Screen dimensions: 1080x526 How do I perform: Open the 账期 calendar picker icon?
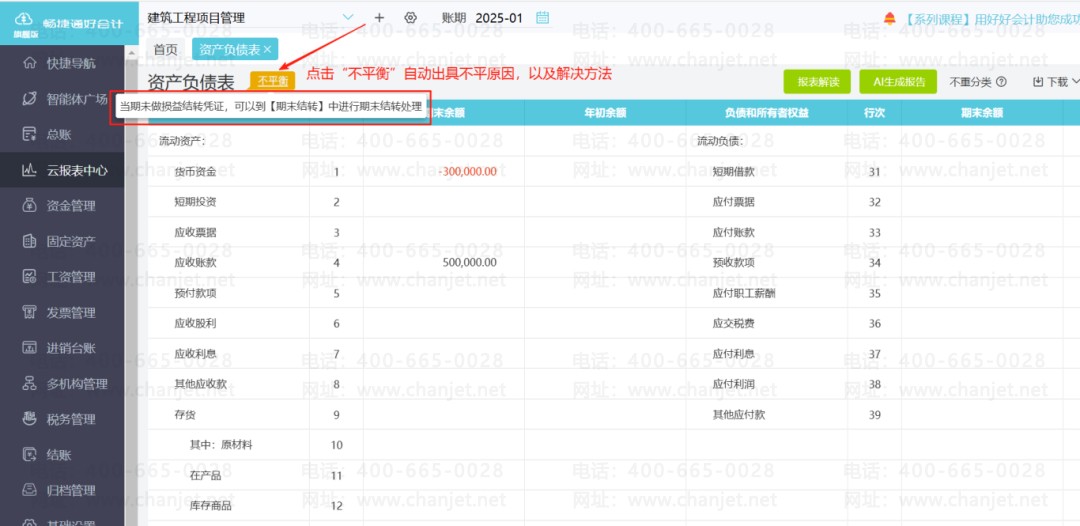pos(543,18)
